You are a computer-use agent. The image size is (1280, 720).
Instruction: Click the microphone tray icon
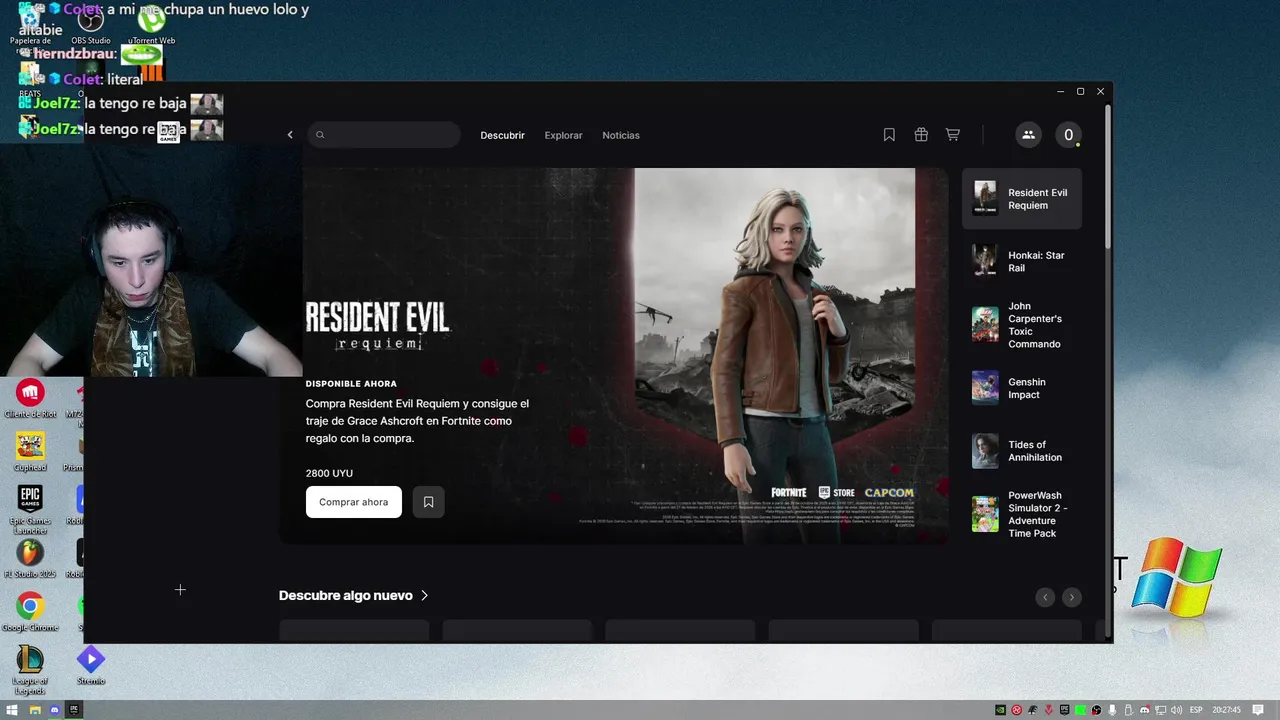pyautogui.click(x=1112, y=710)
